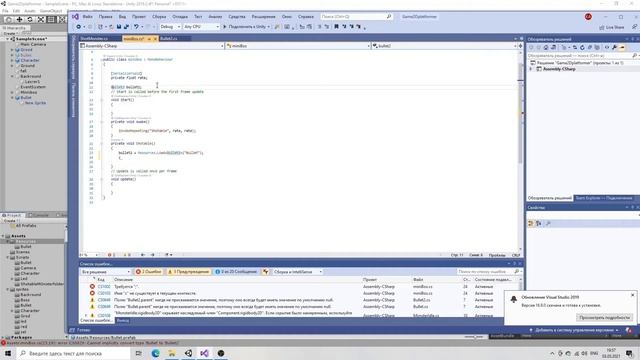Expand the Assembly-CSharp node in Solution Explorer

[x=531, y=69]
